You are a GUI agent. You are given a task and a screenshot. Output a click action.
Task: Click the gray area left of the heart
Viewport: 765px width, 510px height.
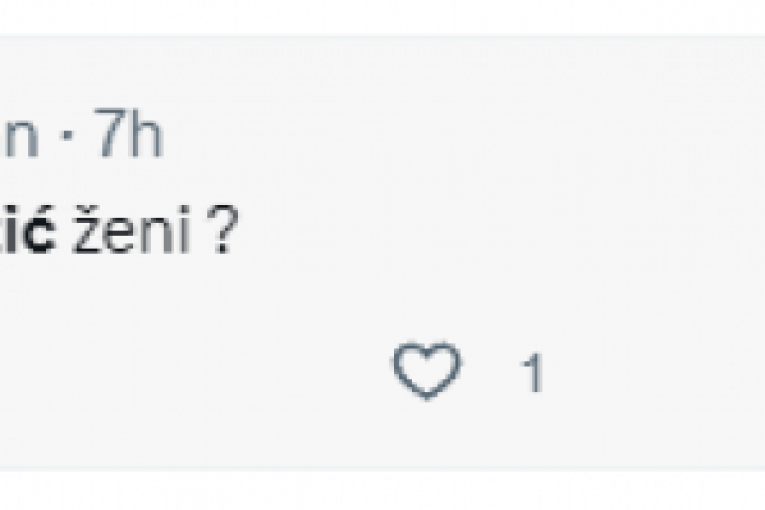pos(250,374)
